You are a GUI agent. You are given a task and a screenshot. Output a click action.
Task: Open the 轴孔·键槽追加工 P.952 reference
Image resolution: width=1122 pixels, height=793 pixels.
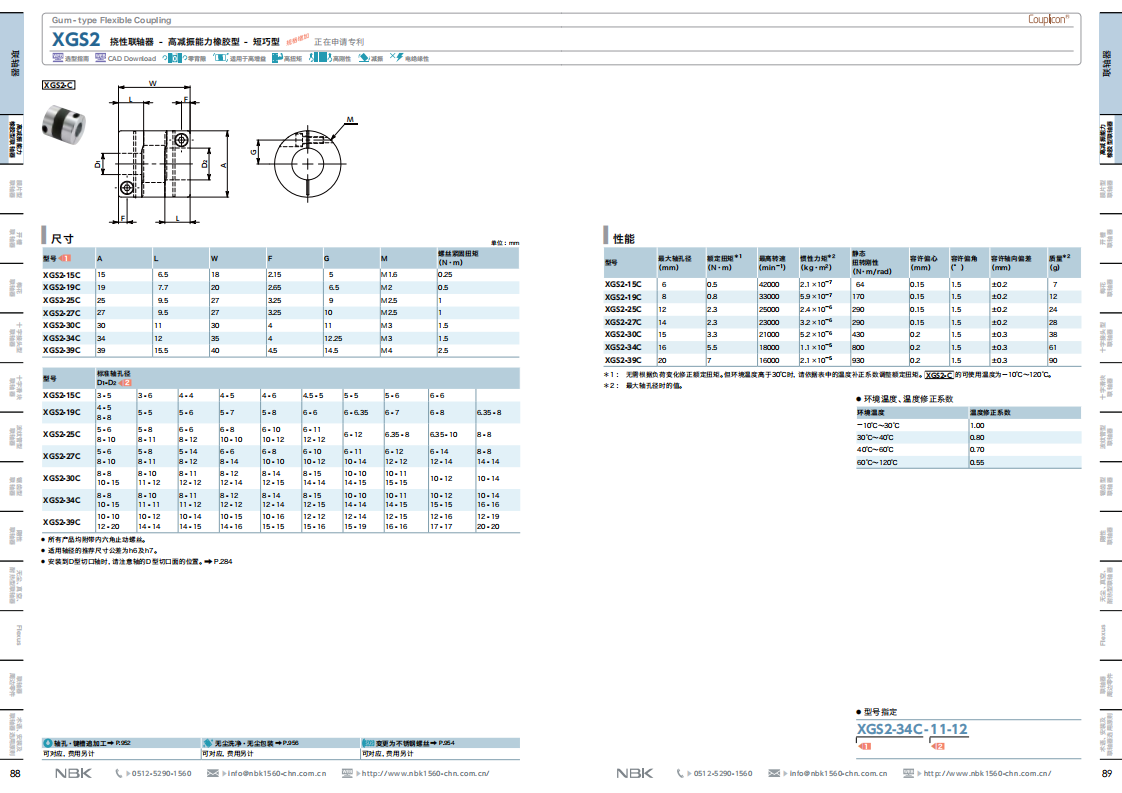[92, 744]
